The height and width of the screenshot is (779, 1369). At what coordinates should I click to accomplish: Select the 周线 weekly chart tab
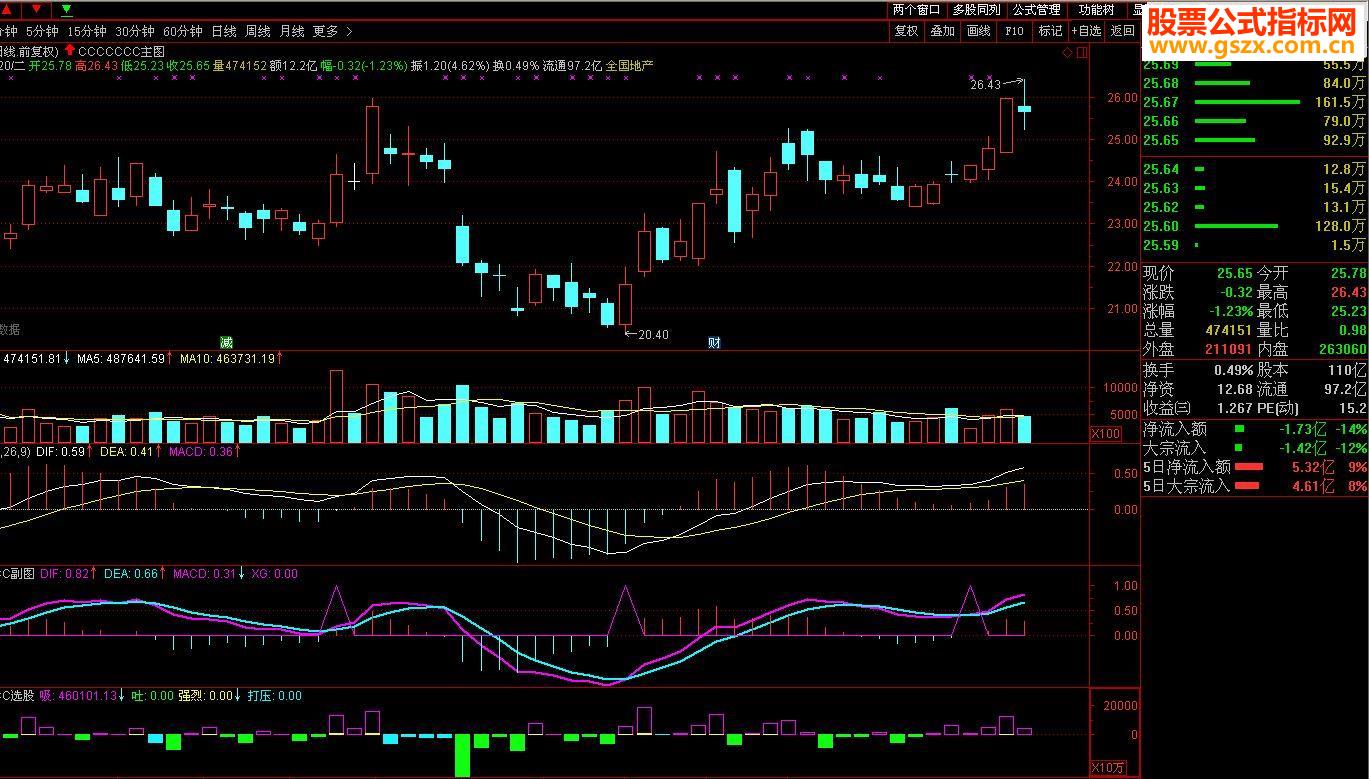tap(258, 31)
